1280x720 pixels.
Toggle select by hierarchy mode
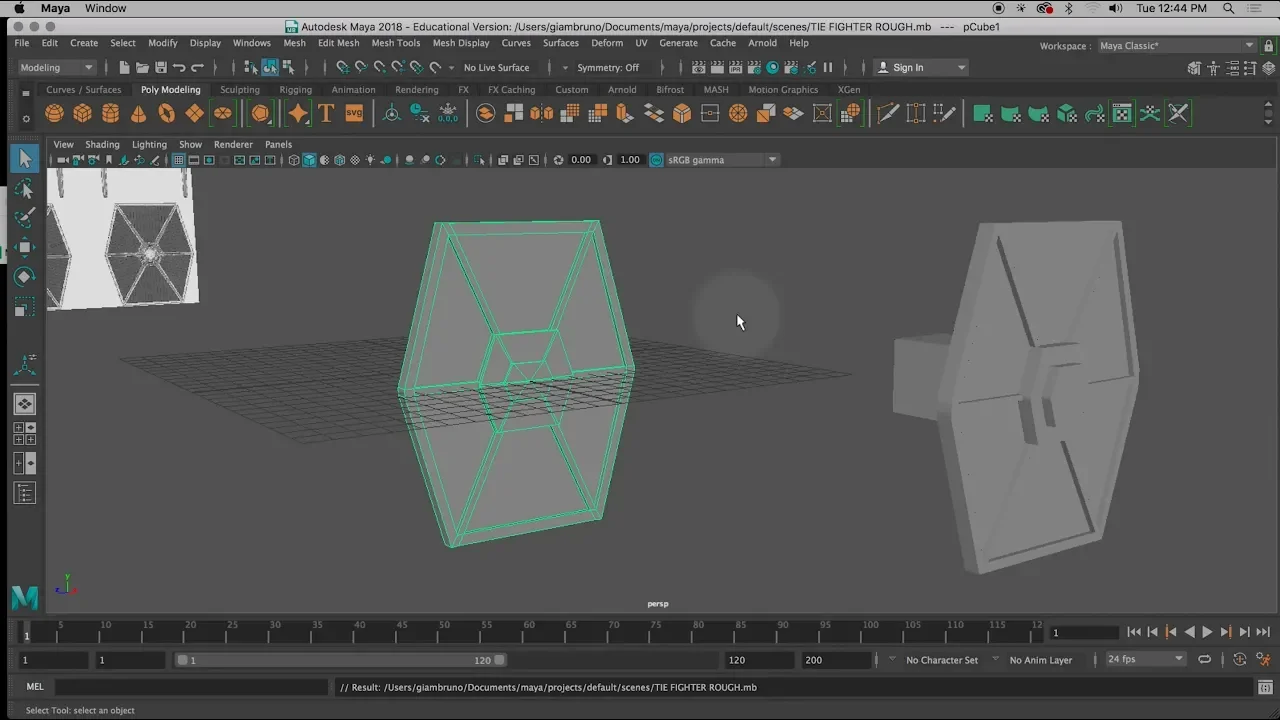[251, 67]
